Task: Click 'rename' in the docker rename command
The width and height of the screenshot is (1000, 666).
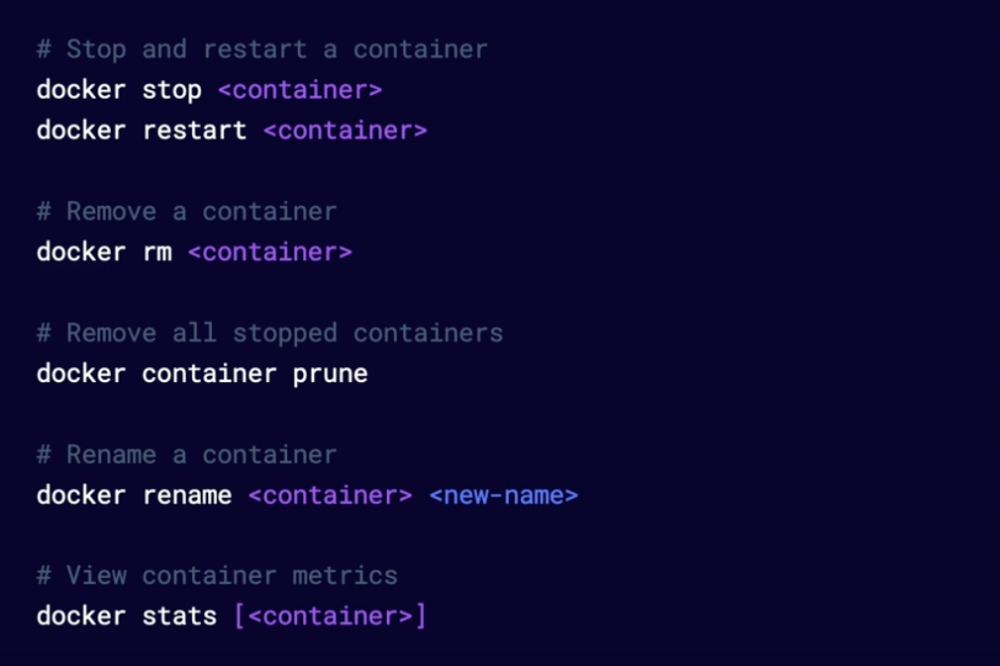Action: [x=187, y=496]
